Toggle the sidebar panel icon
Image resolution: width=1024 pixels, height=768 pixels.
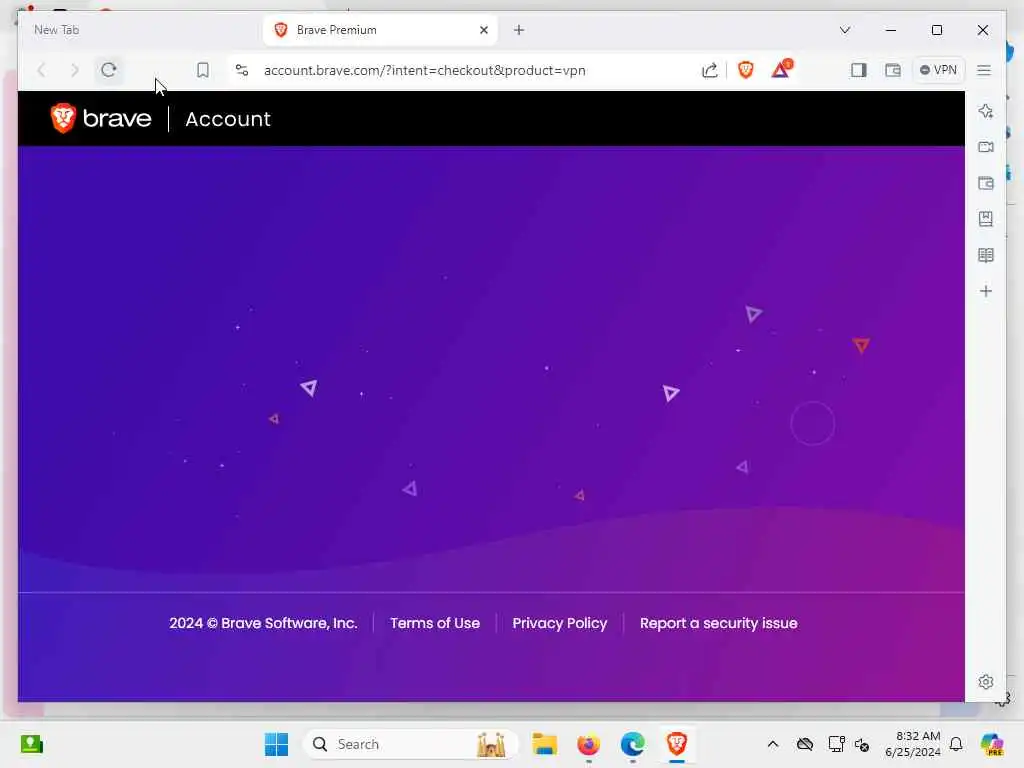(x=858, y=70)
